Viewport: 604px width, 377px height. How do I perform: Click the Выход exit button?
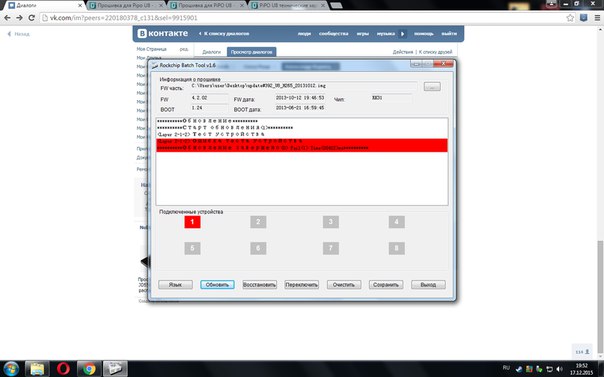pyautogui.click(x=428, y=285)
